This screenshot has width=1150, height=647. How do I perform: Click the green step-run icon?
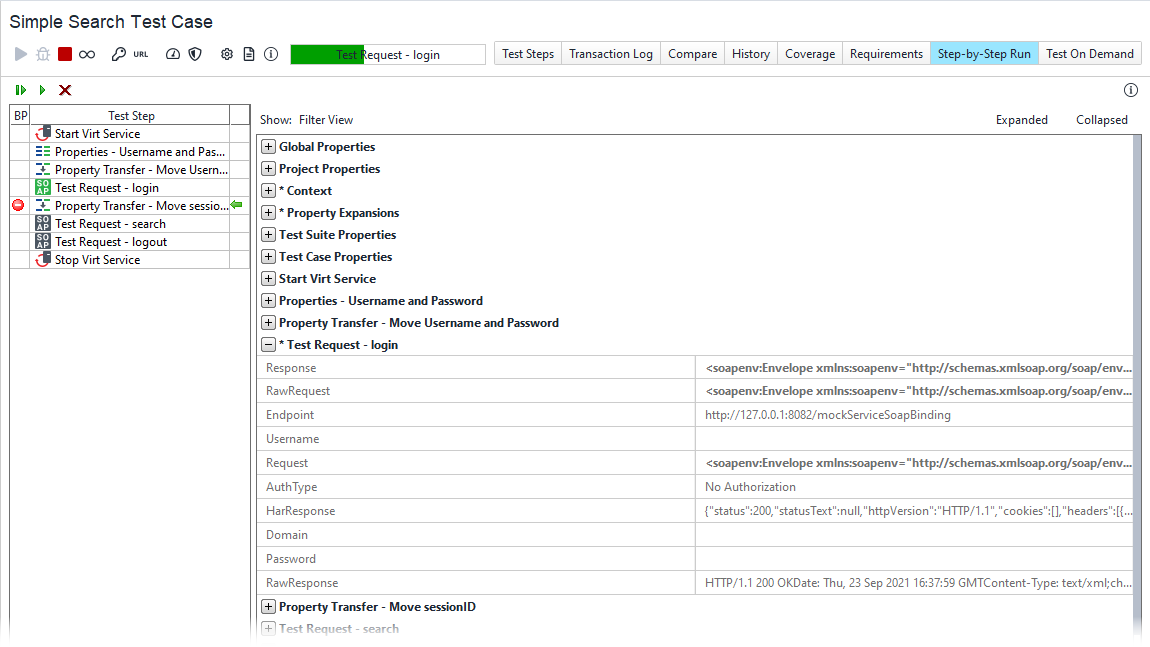click(x=42, y=89)
